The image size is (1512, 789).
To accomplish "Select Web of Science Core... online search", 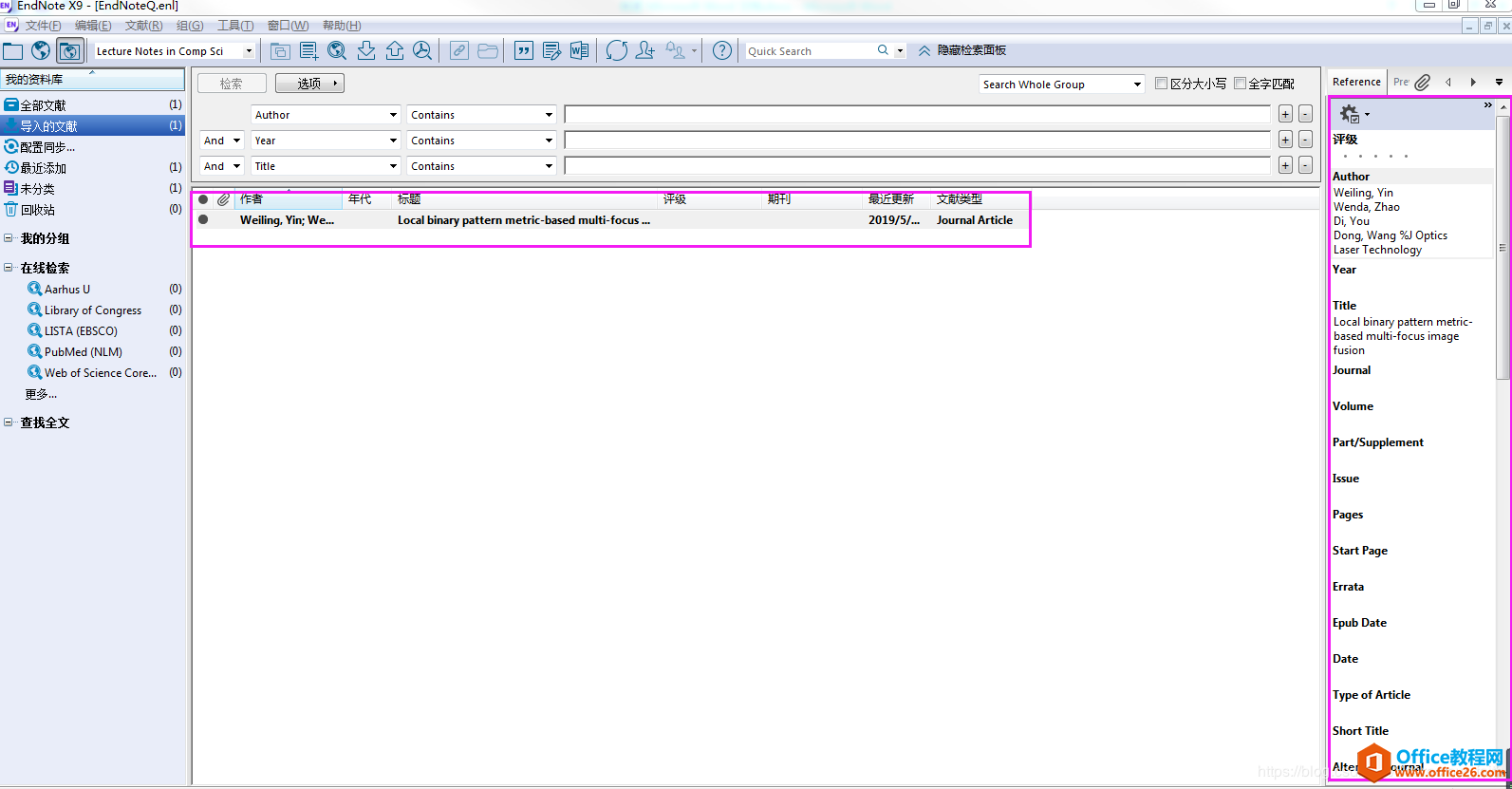I will pyautogui.click(x=101, y=372).
